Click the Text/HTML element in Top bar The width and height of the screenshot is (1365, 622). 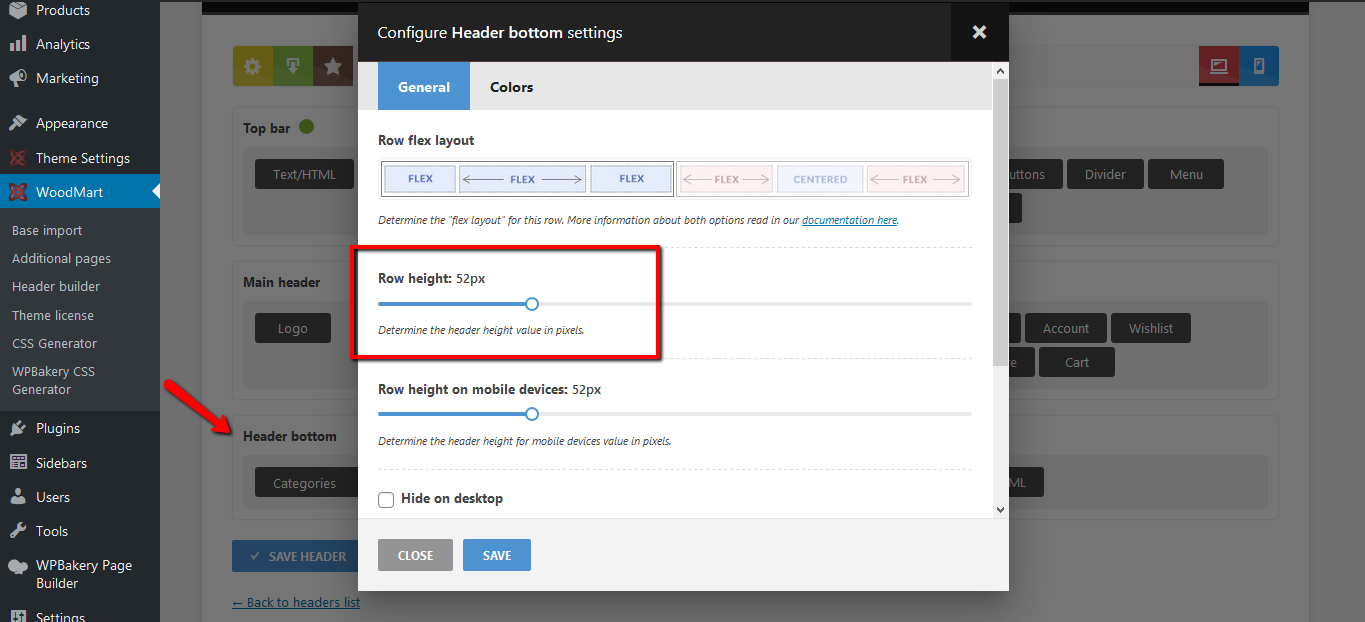coord(305,174)
